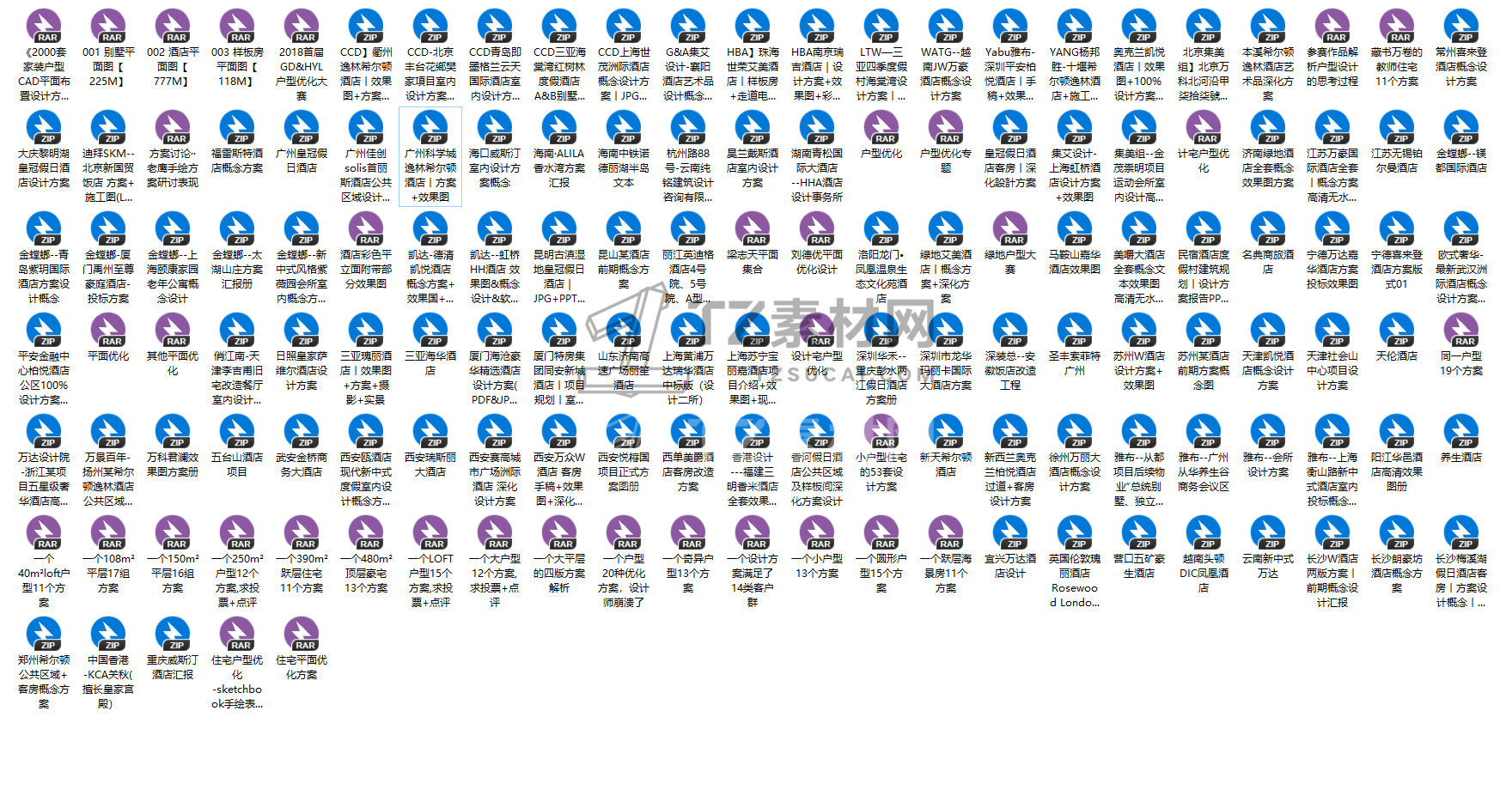Viewport: 1512px width, 802px height.
Task: Select the 常州喜来登酒店概念设计方案 ZIP icon
Action: [x=1461, y=26]
